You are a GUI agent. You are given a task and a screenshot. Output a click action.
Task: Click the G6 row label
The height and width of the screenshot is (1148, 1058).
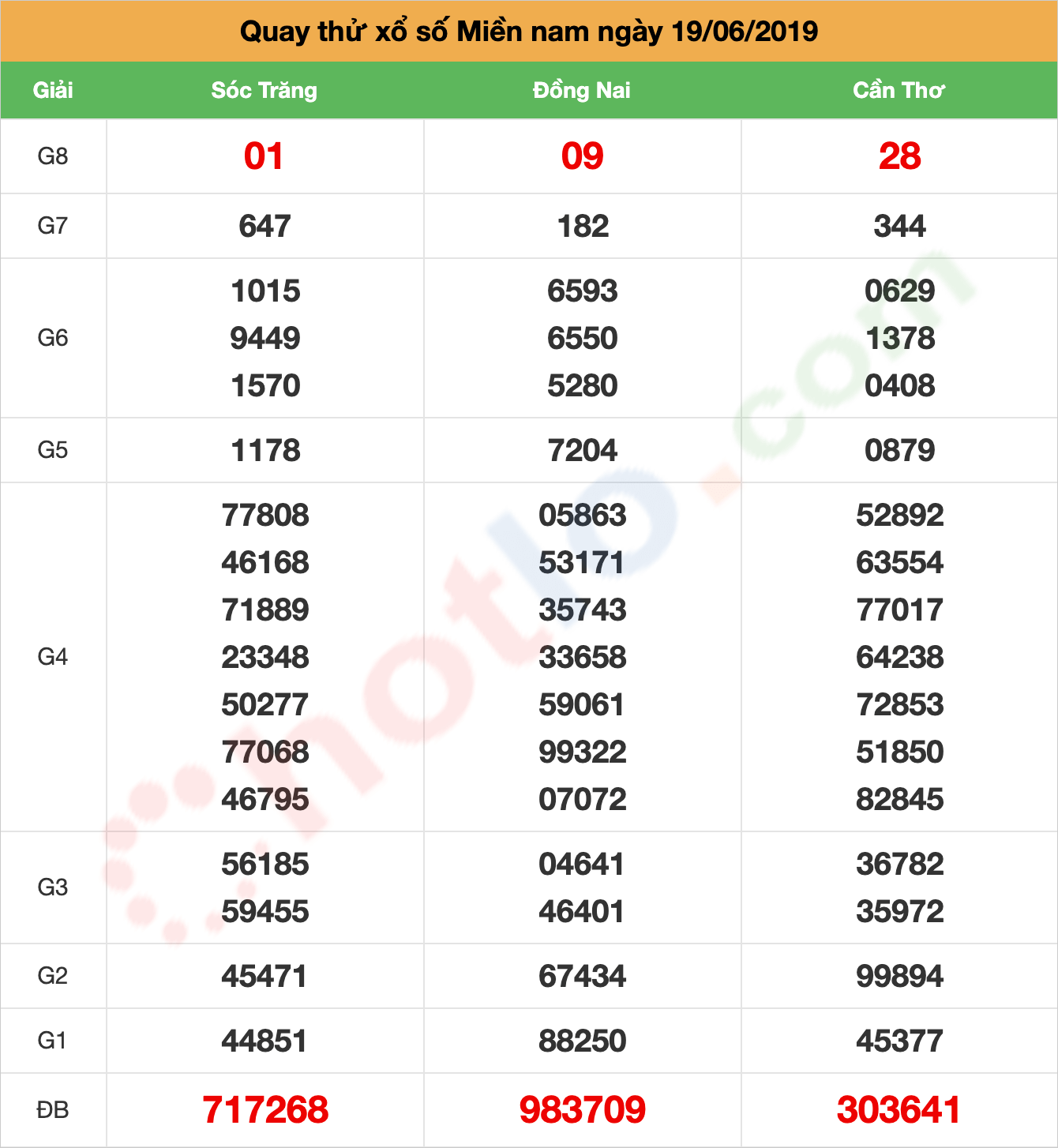tap(53, 338)
